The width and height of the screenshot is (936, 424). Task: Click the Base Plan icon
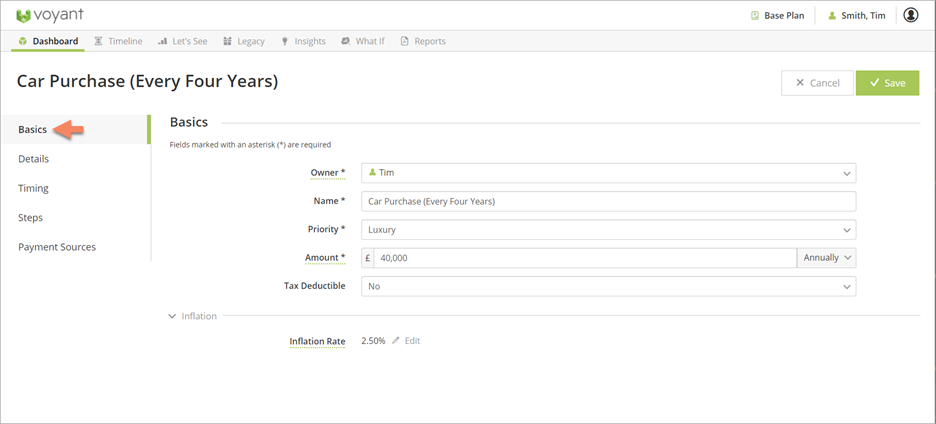click(x=755, y=16)
